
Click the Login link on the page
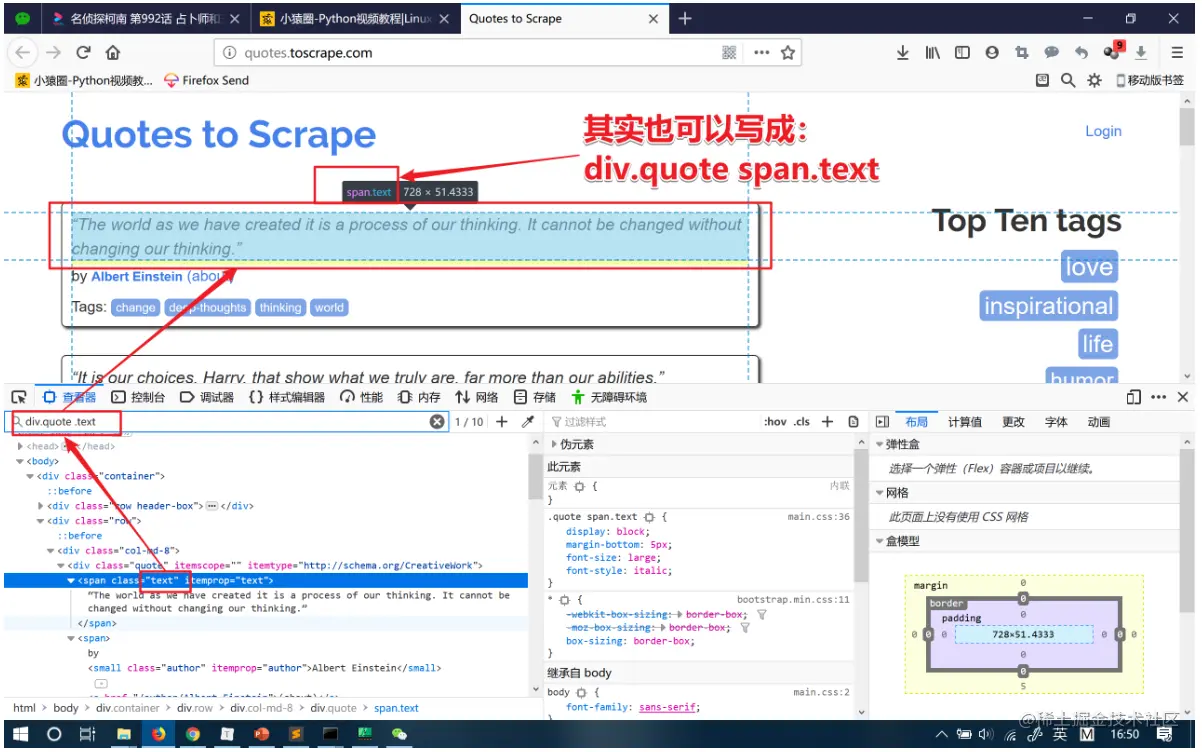[x=1103, y=131]
